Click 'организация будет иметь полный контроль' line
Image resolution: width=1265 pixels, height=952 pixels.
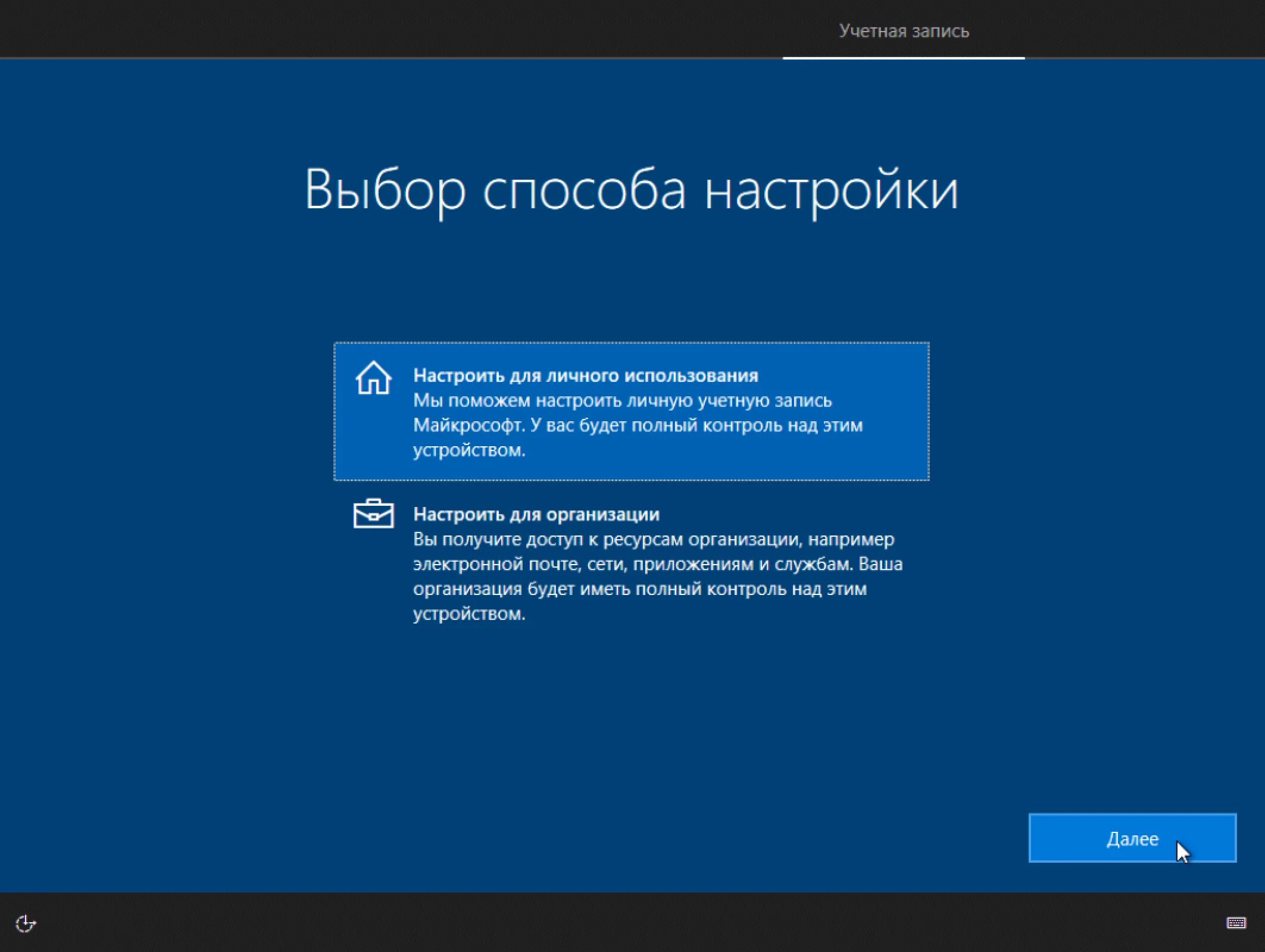click(640, 589)
